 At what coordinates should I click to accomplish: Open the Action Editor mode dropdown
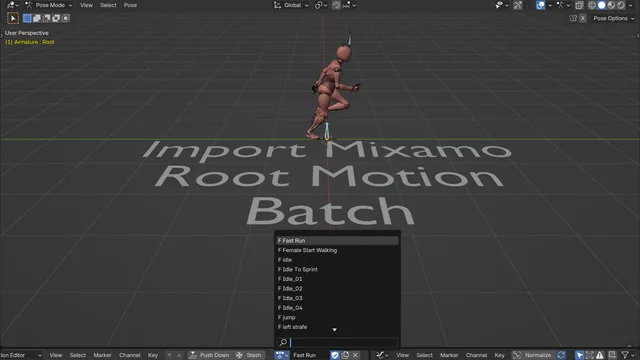(21, 355)
